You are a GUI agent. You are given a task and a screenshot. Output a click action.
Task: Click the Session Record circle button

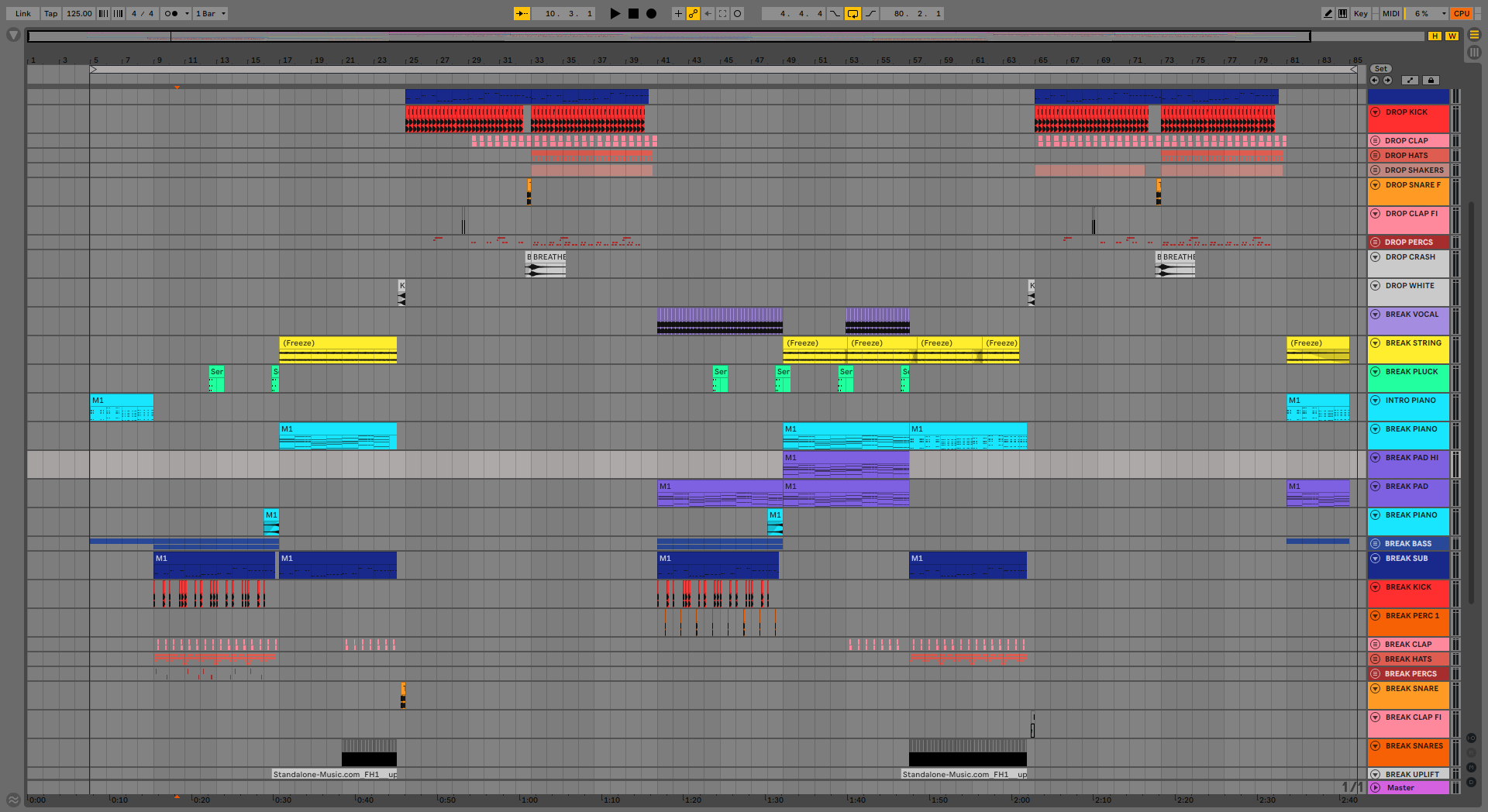738,13
